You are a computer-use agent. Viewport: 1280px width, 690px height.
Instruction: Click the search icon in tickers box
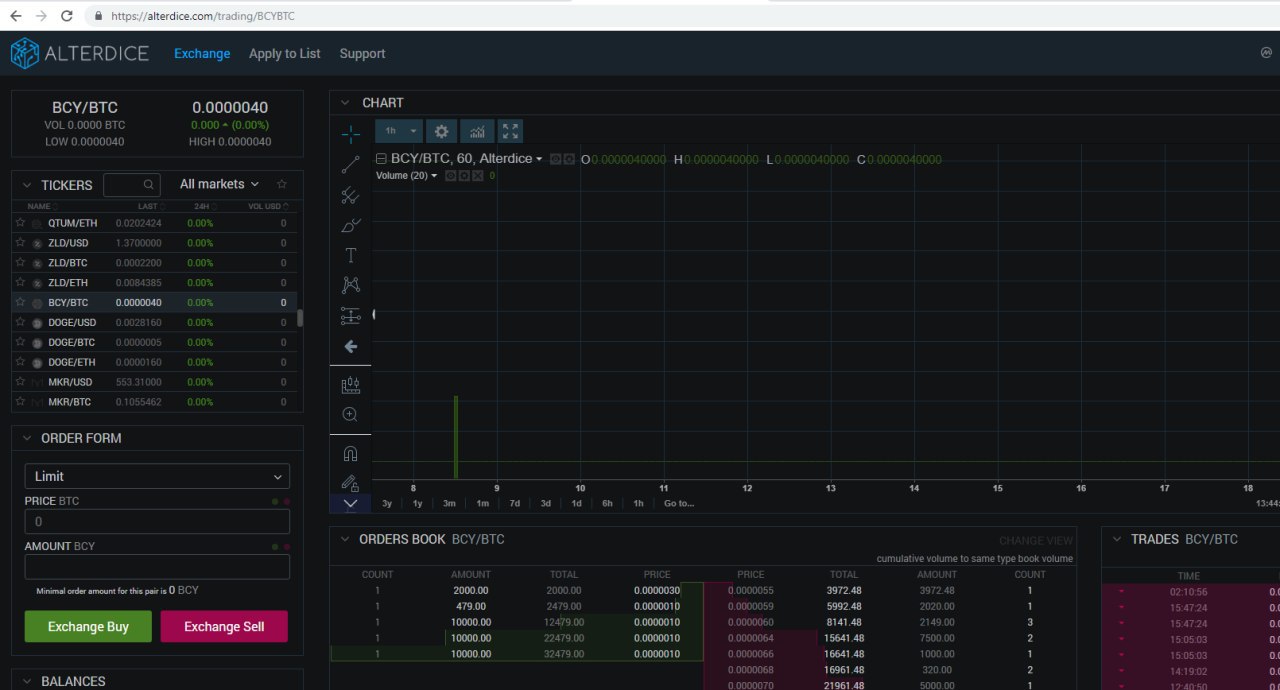click(x=149, y=184)
